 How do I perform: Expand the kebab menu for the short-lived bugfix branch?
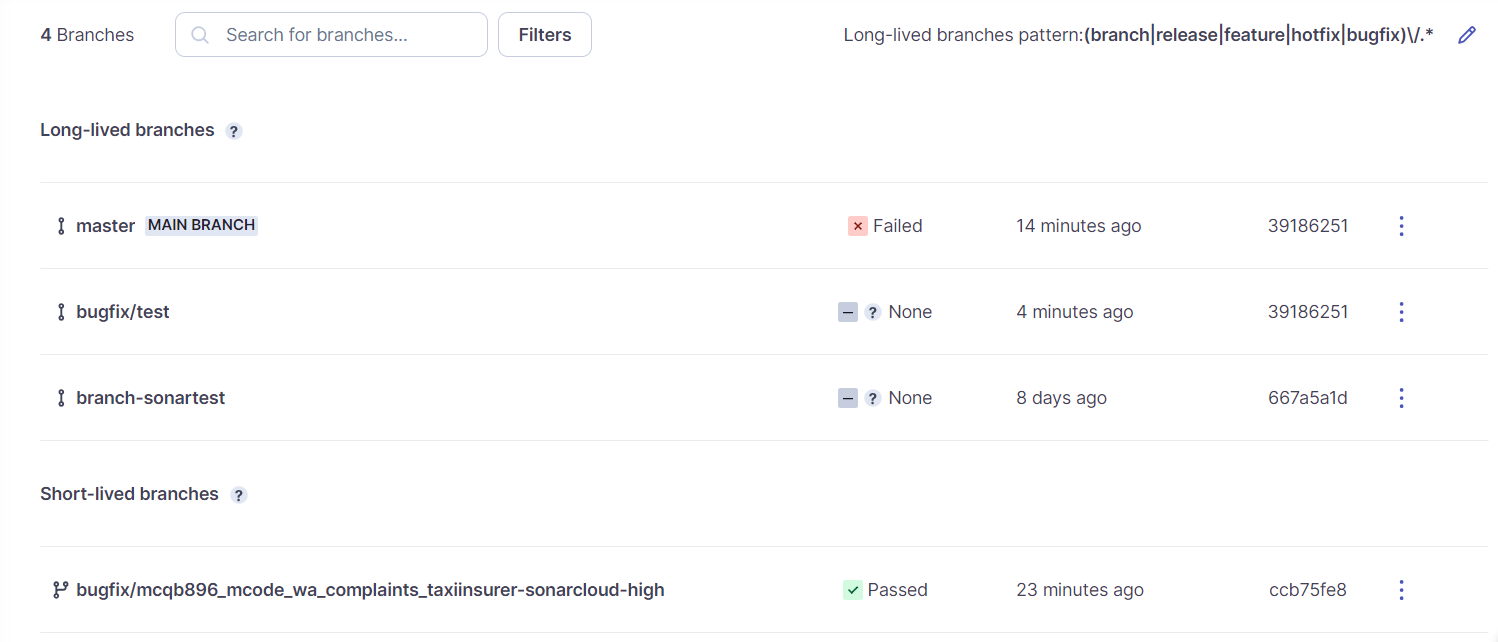[1401, 590]
